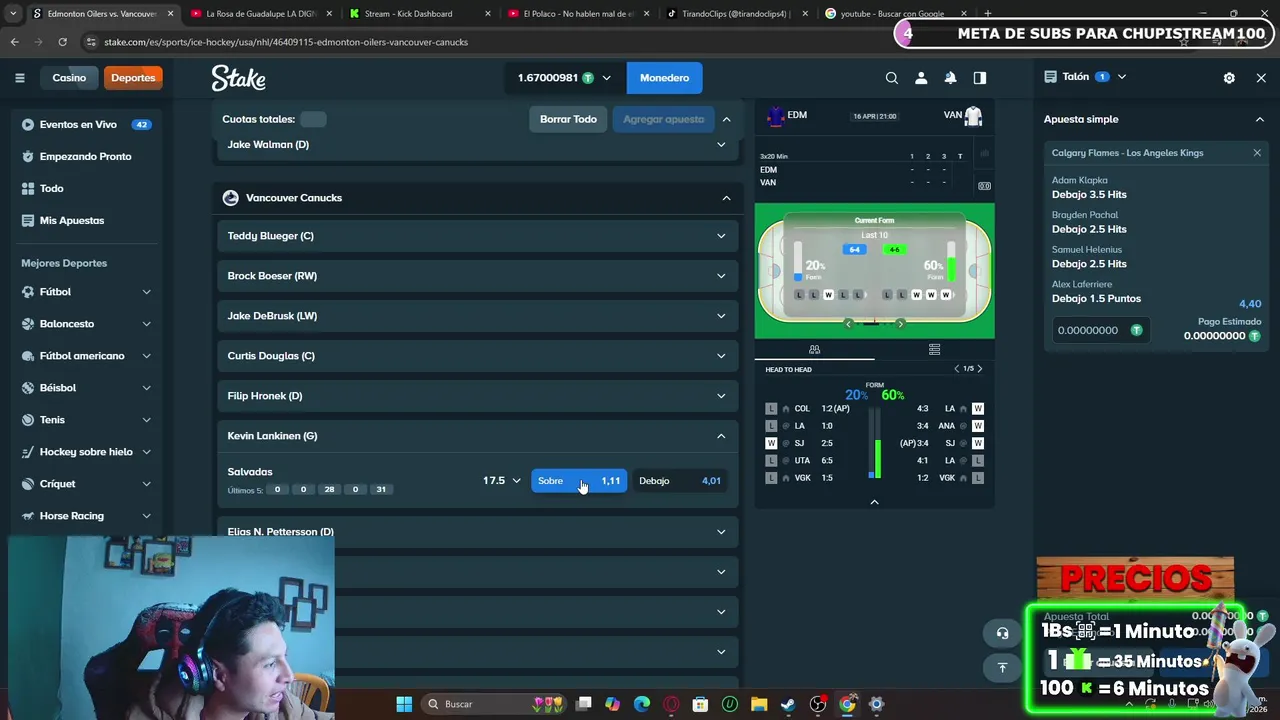Open the search magnifier icon
Image resolution: width=1280 pixels, height=720 pixels.
892,78
